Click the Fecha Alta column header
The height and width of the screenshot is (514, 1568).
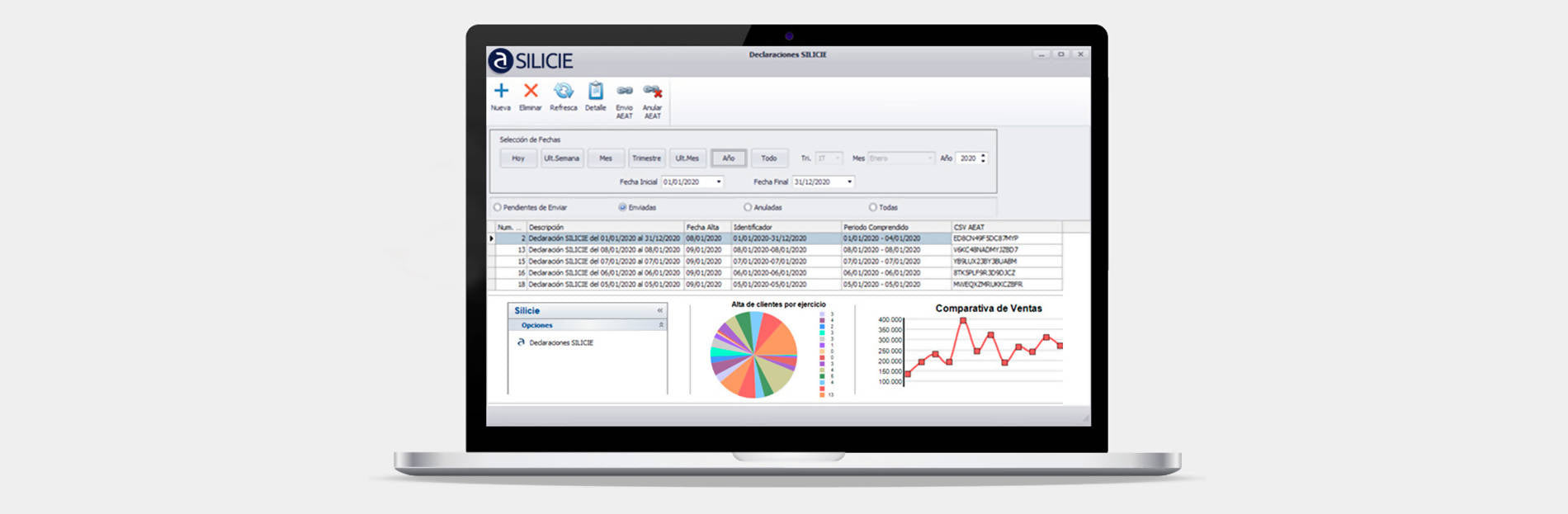706,227
